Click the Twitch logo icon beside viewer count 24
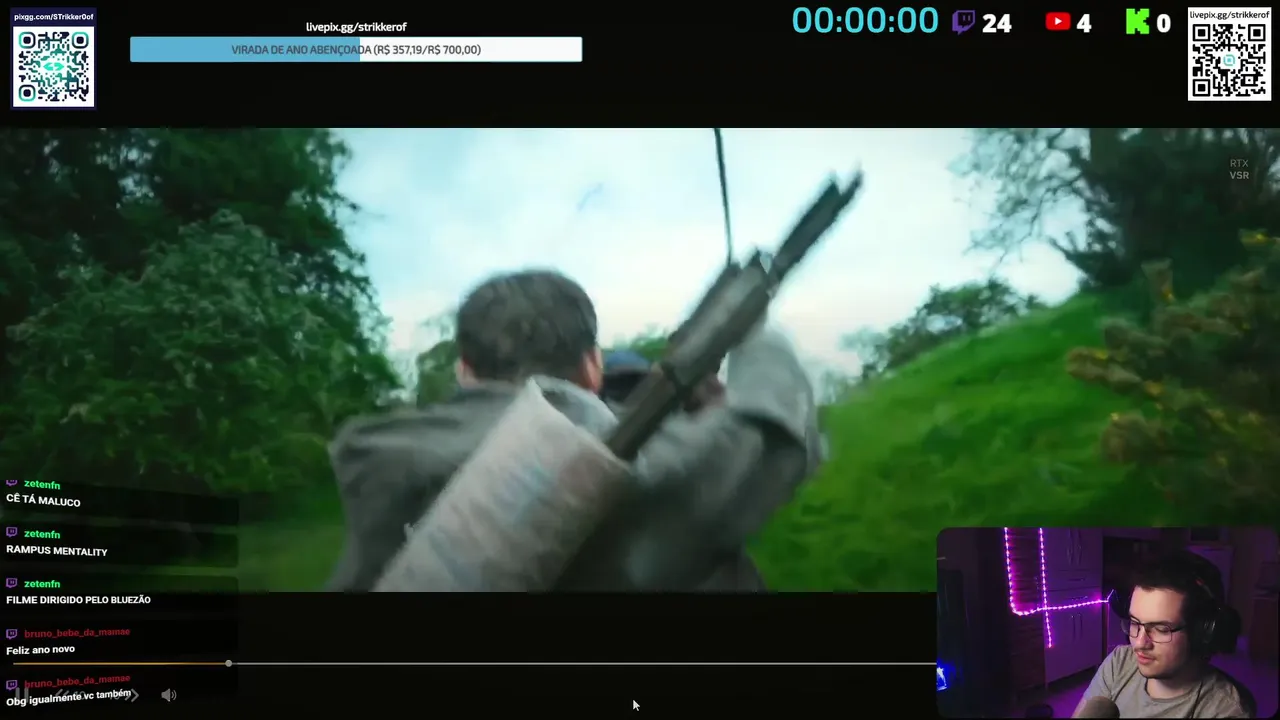 963,22
